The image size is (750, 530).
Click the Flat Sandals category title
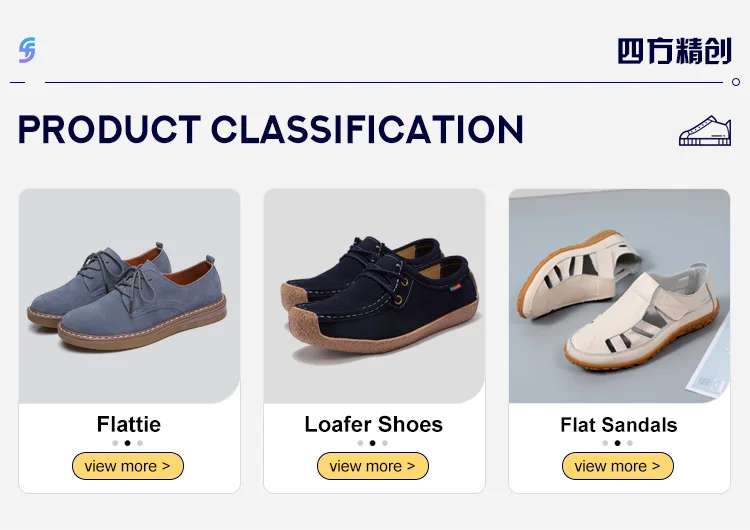618,425
